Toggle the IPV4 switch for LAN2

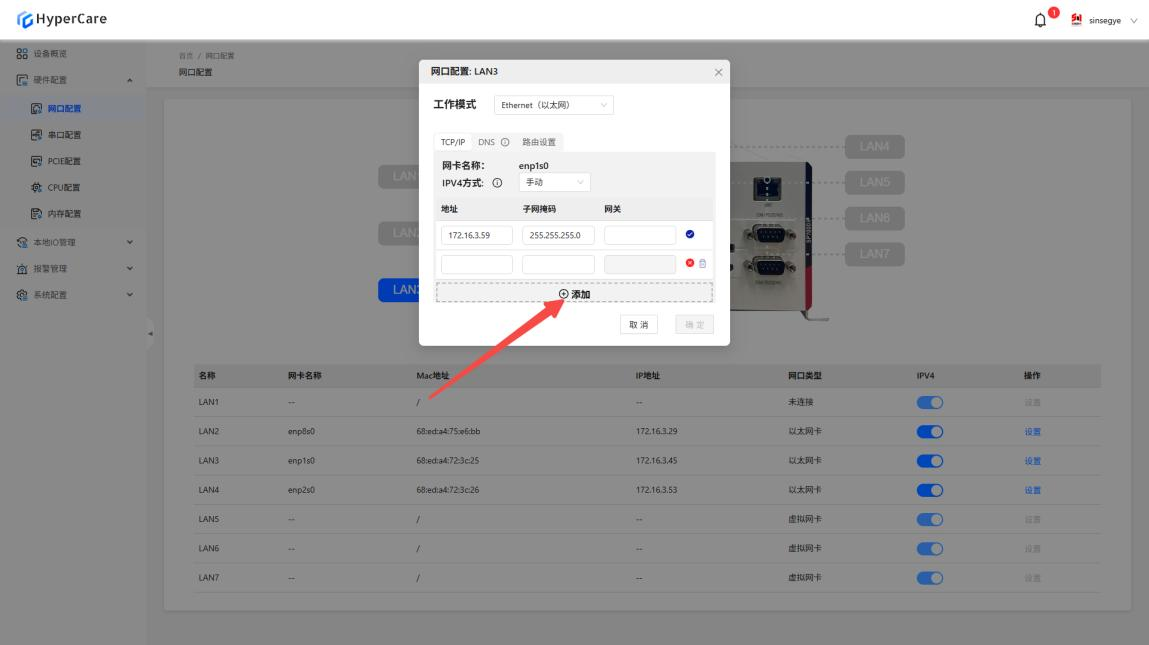point(929,432)
